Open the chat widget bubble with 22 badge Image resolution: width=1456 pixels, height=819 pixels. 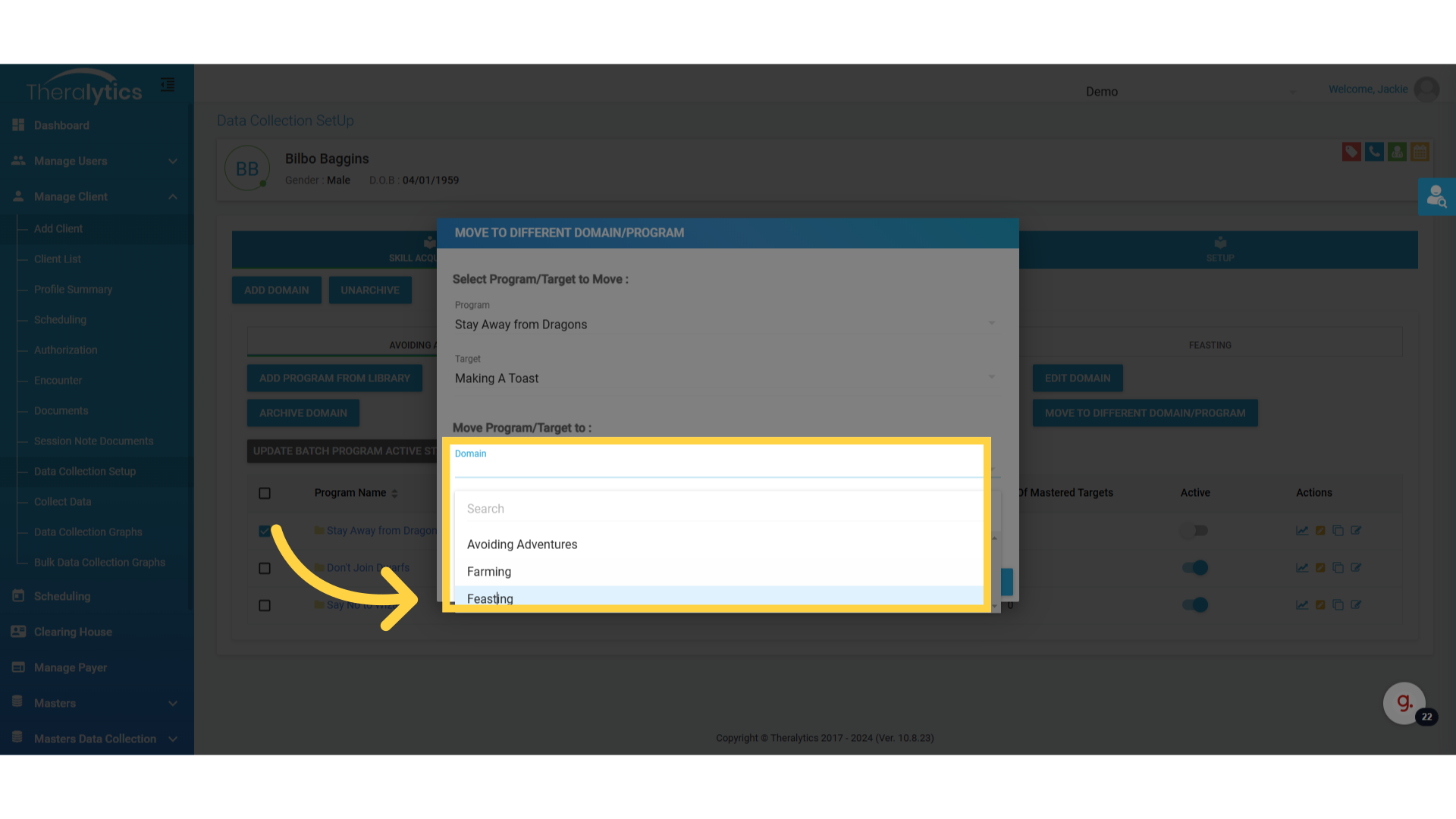pos(1404,704)
